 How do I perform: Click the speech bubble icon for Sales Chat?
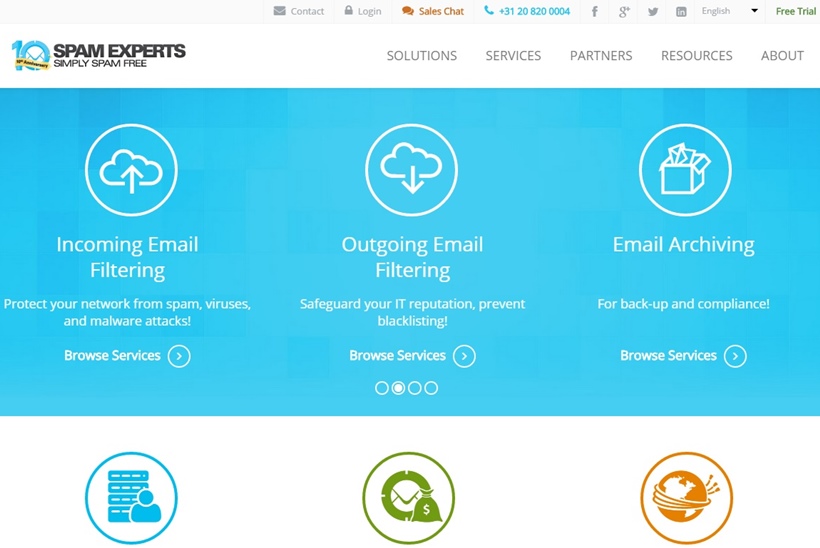[408, 11]
